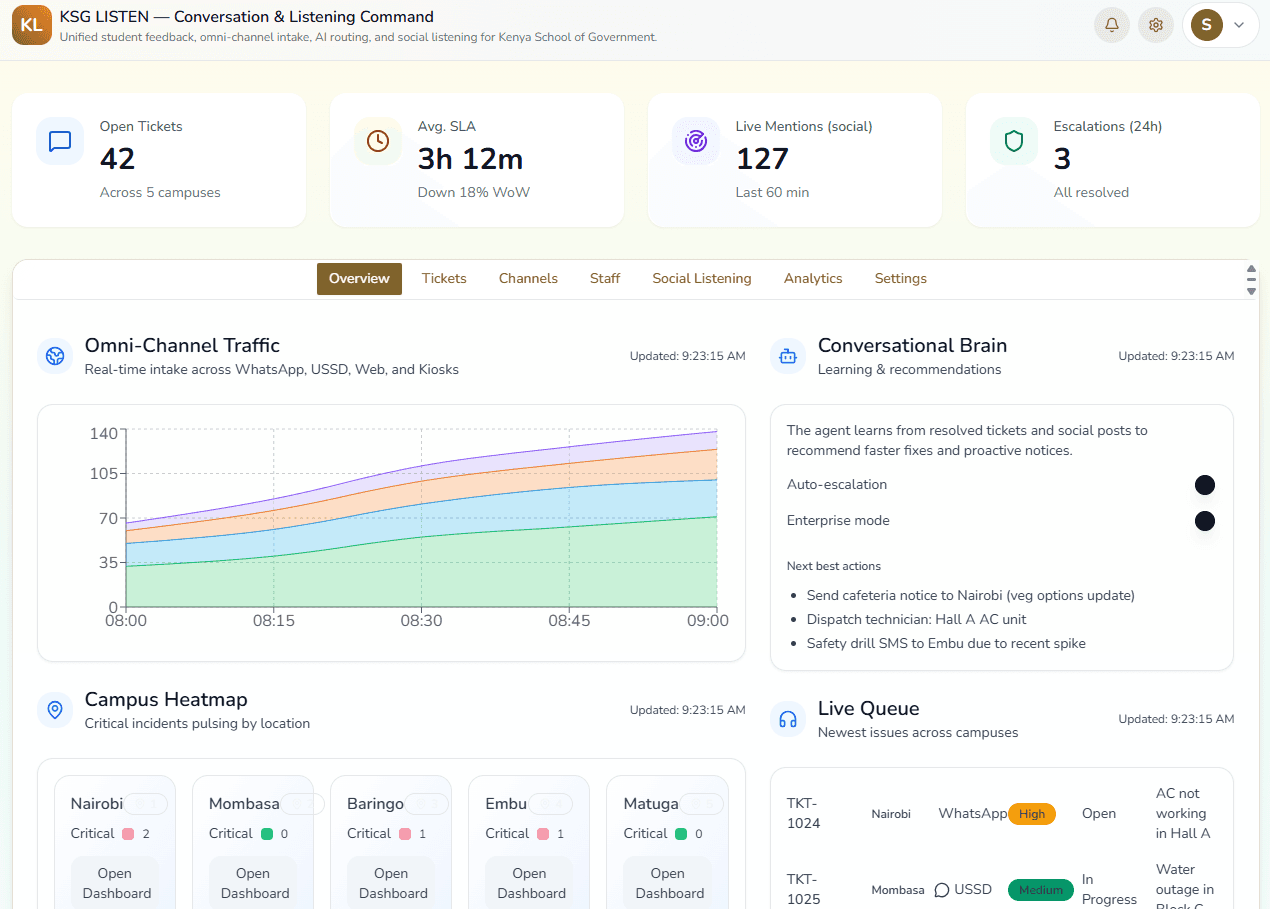This screenshot has height=909, width=1270.
Task: Click the Campus Heatmap location pin icon
Action: click(x=55, y=710)
